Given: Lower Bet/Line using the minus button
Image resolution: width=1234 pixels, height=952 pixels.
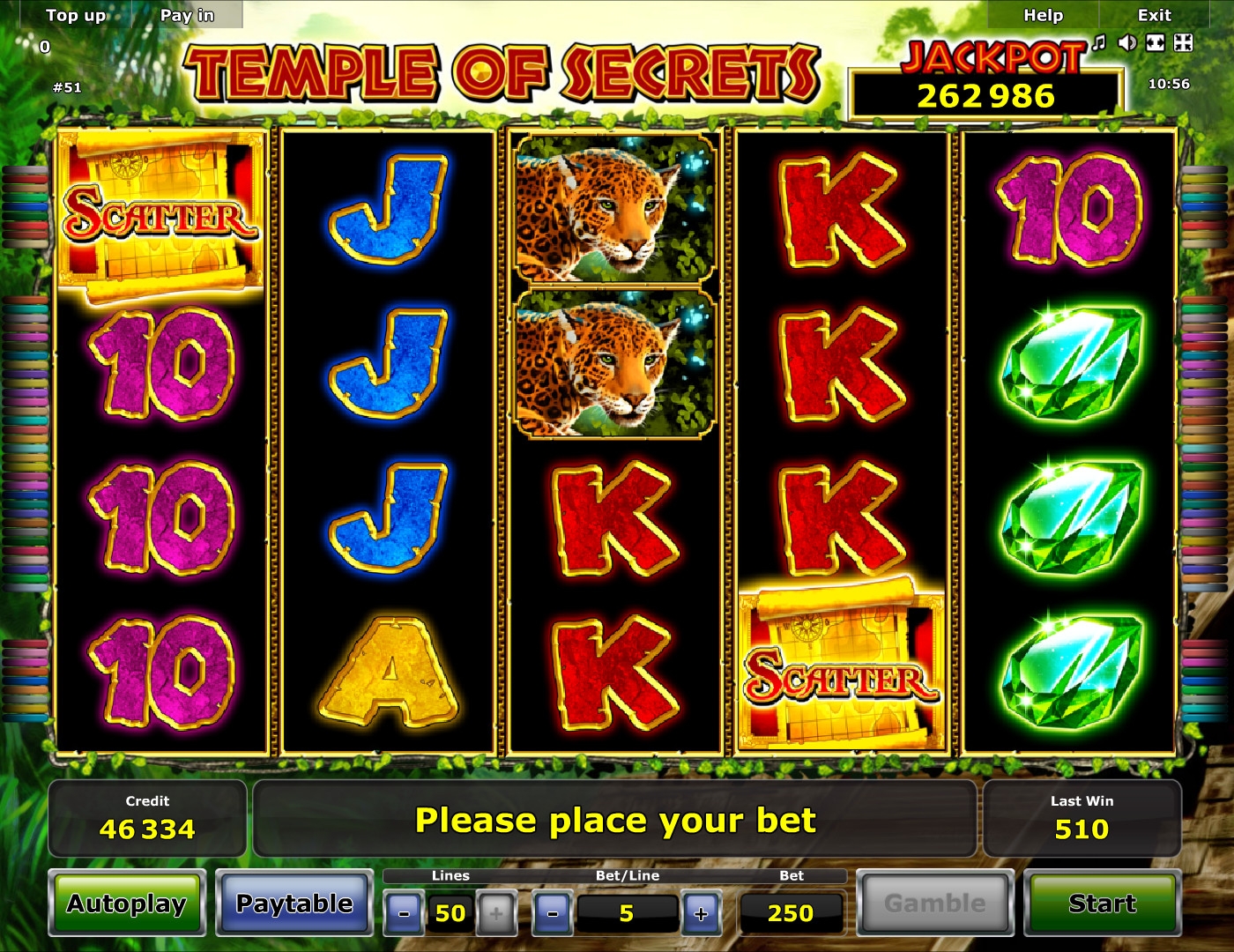Looking at the screenshot, I should point(553,913).
